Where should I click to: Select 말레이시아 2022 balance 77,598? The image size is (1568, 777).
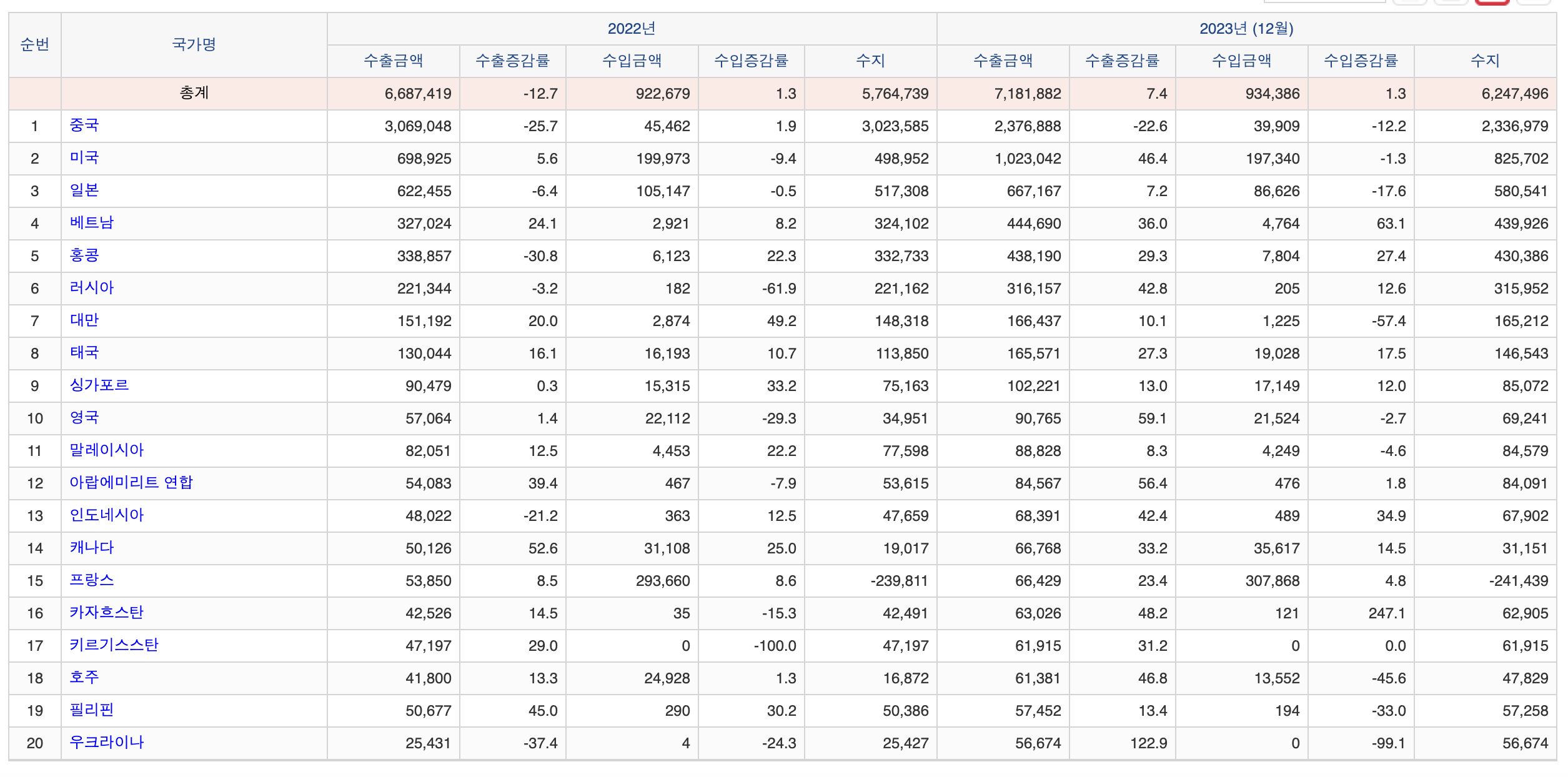(x=905, y=451)
